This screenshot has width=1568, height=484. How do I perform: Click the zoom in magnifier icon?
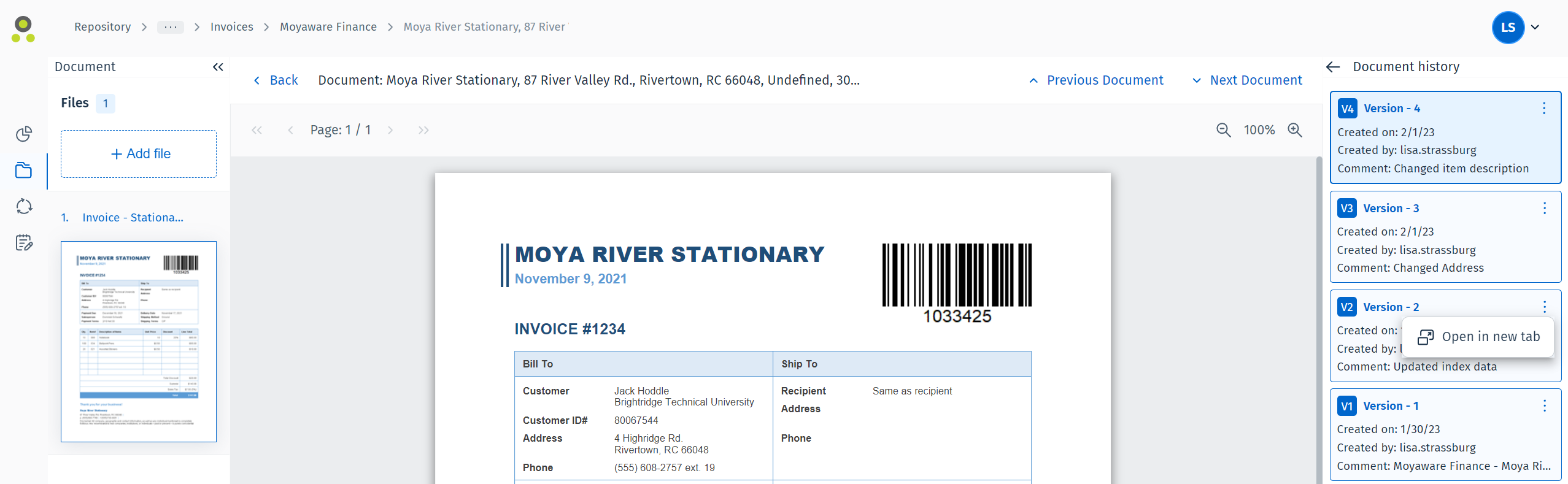pyautogui.click(x=1295, y=130)
